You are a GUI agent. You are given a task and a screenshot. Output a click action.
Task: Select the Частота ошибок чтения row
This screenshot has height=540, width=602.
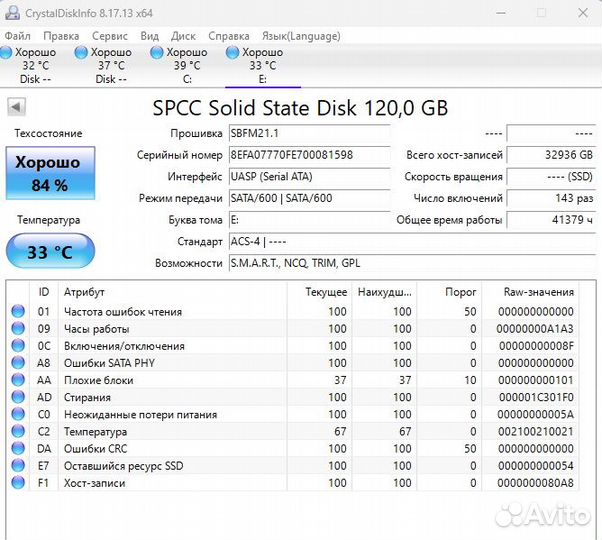[293, 311]
